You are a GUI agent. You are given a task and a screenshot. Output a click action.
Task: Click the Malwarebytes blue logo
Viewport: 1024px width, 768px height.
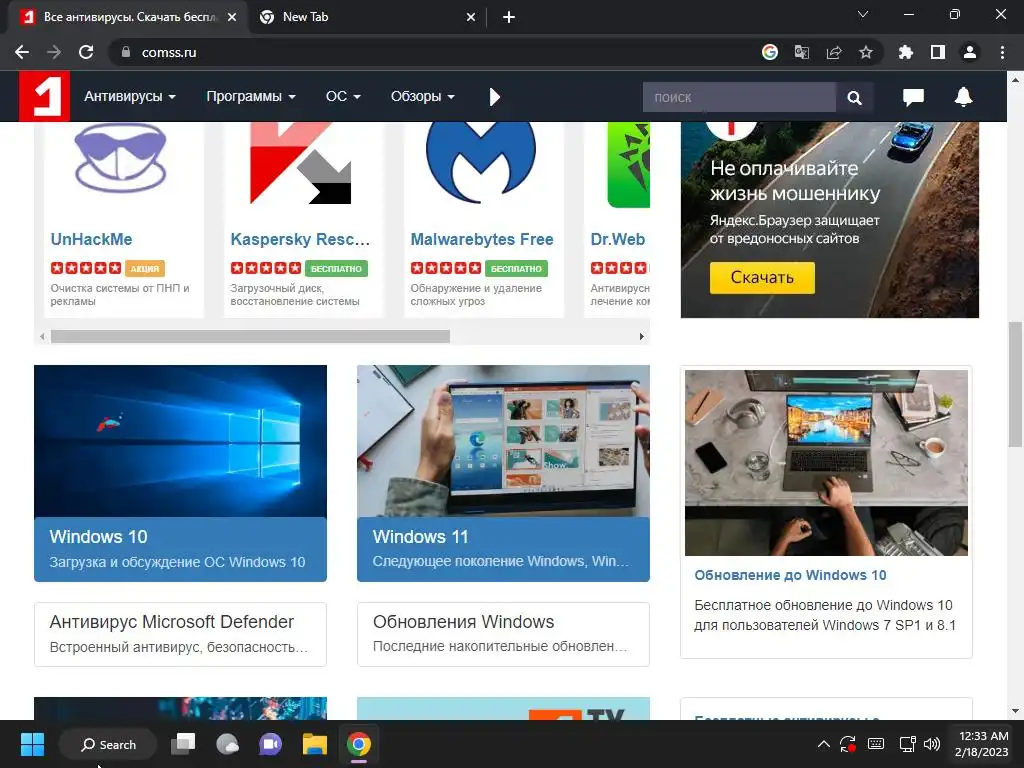[x=481, y=162]
